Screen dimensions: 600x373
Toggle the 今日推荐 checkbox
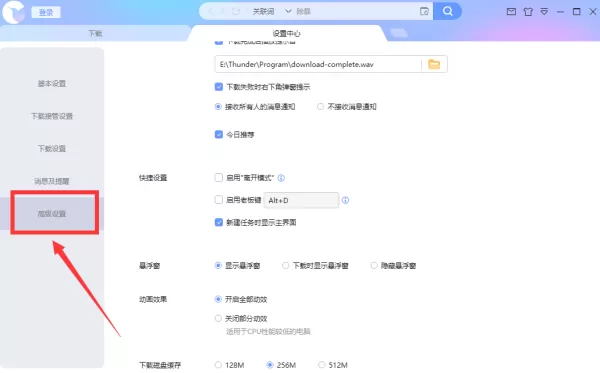coord(218,134)
